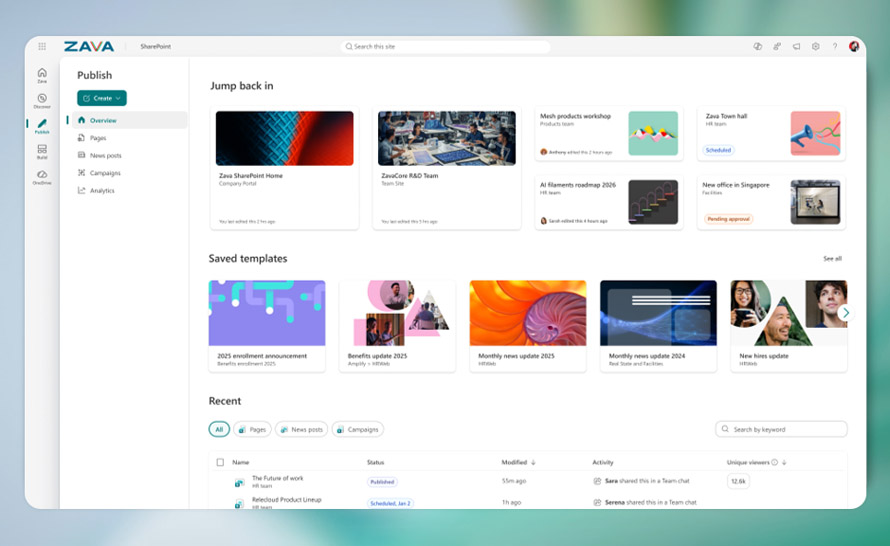Filter Recent by the Campaigns pill
Viewport: 890px width, 546px height.
(x=358, y=429)
